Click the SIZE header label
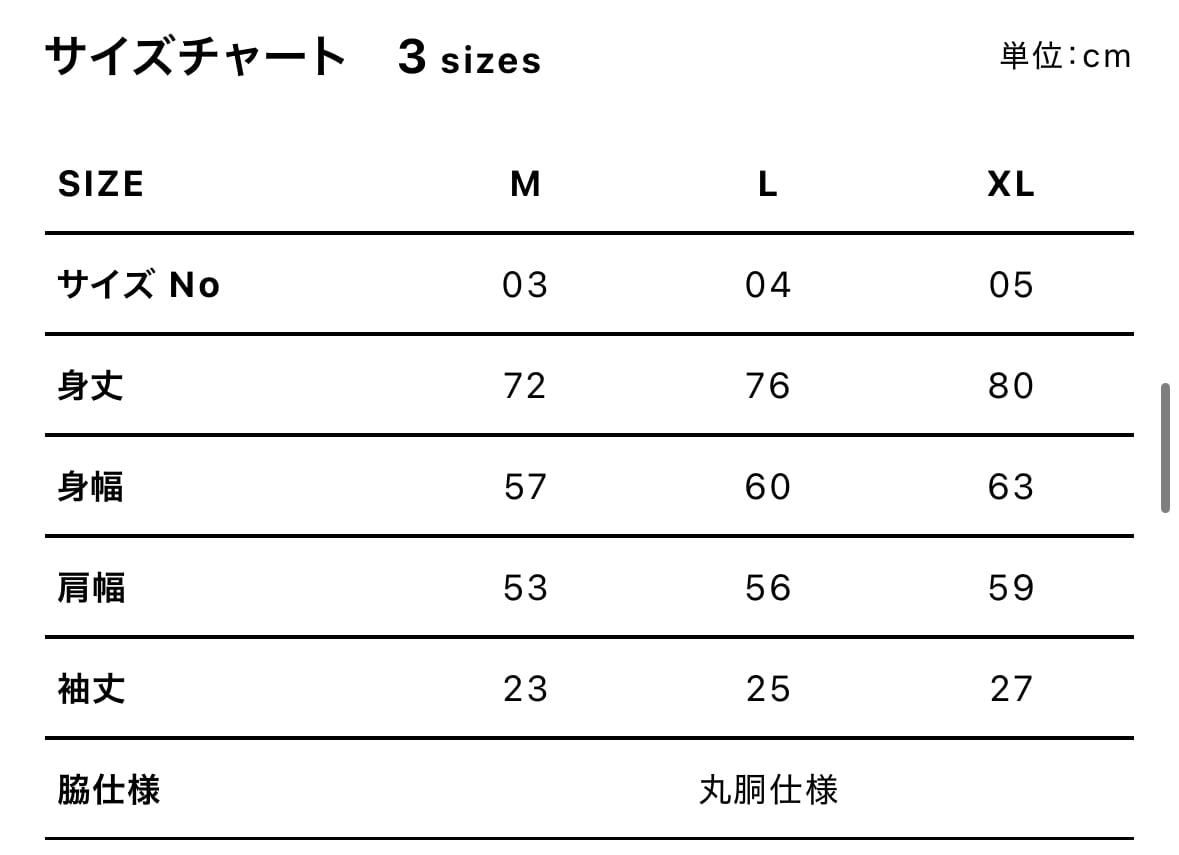 (x=101, y=184)
